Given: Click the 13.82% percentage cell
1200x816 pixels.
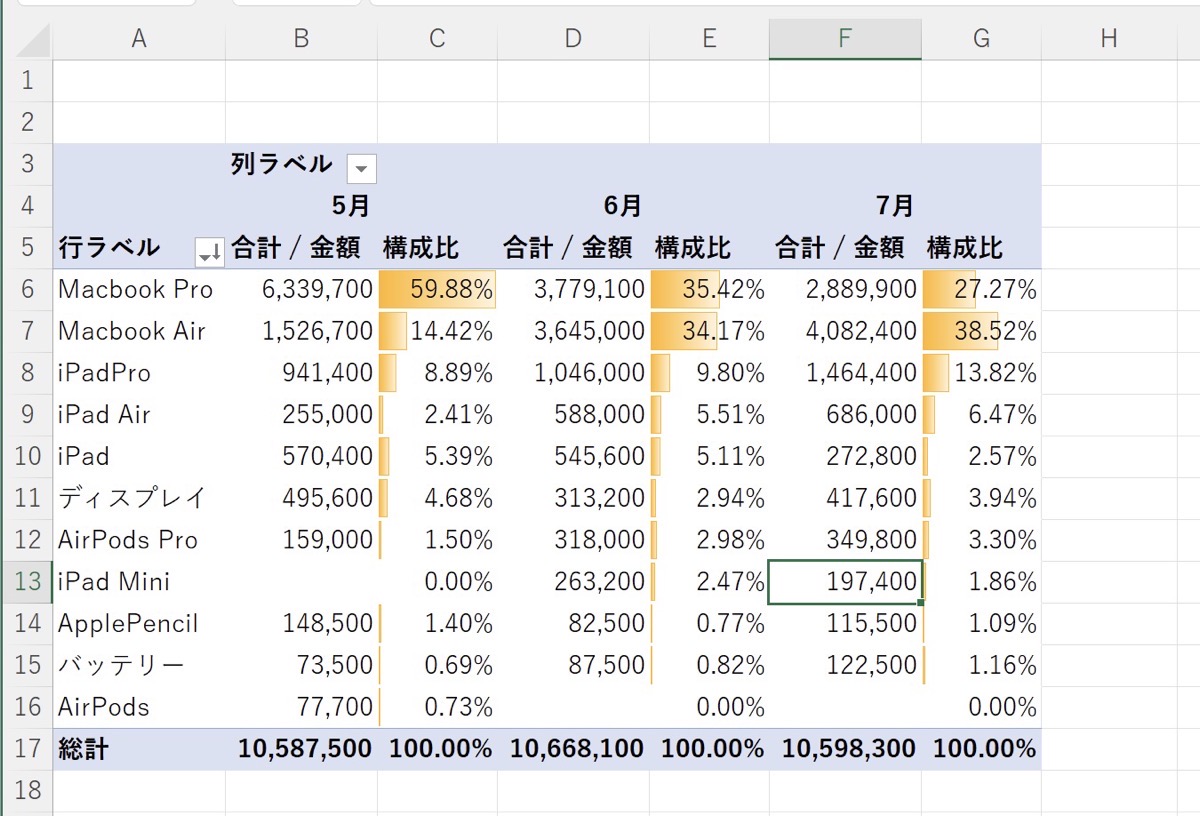Looking at the screenshot, I should point(981,373).
